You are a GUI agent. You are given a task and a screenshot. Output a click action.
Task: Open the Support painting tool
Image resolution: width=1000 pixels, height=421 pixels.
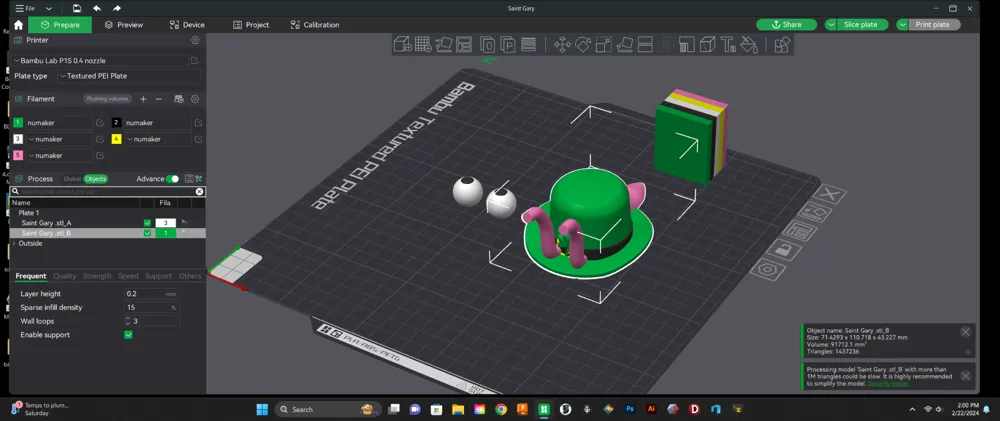(686, 45)
